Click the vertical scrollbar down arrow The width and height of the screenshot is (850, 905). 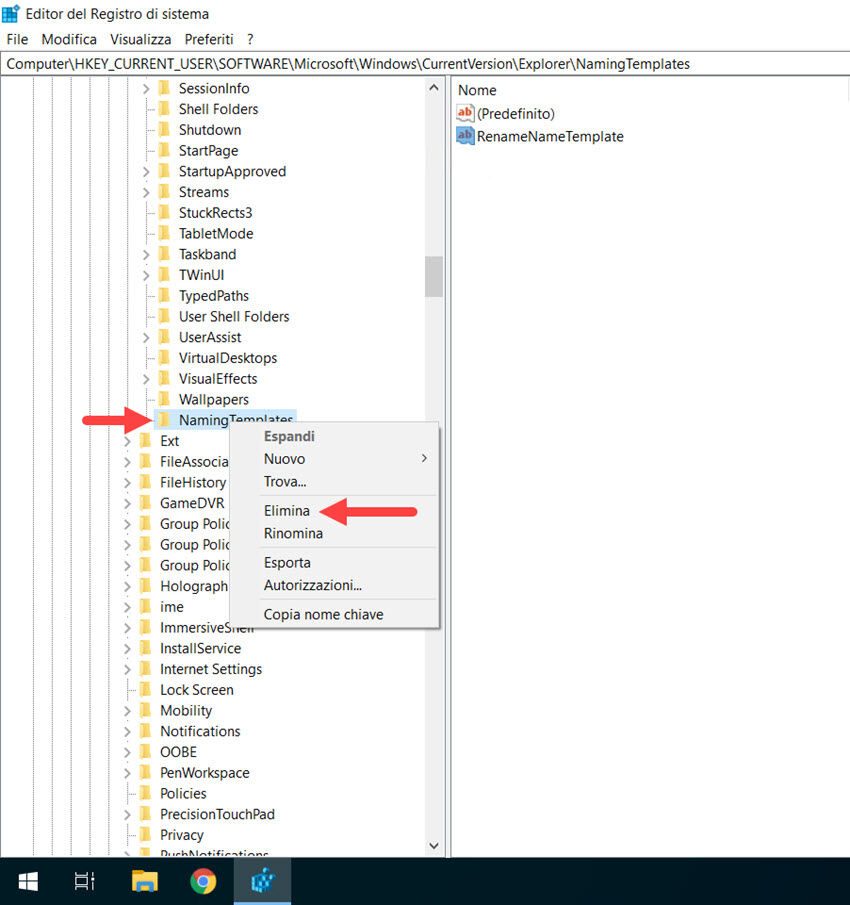coord(434,845)
